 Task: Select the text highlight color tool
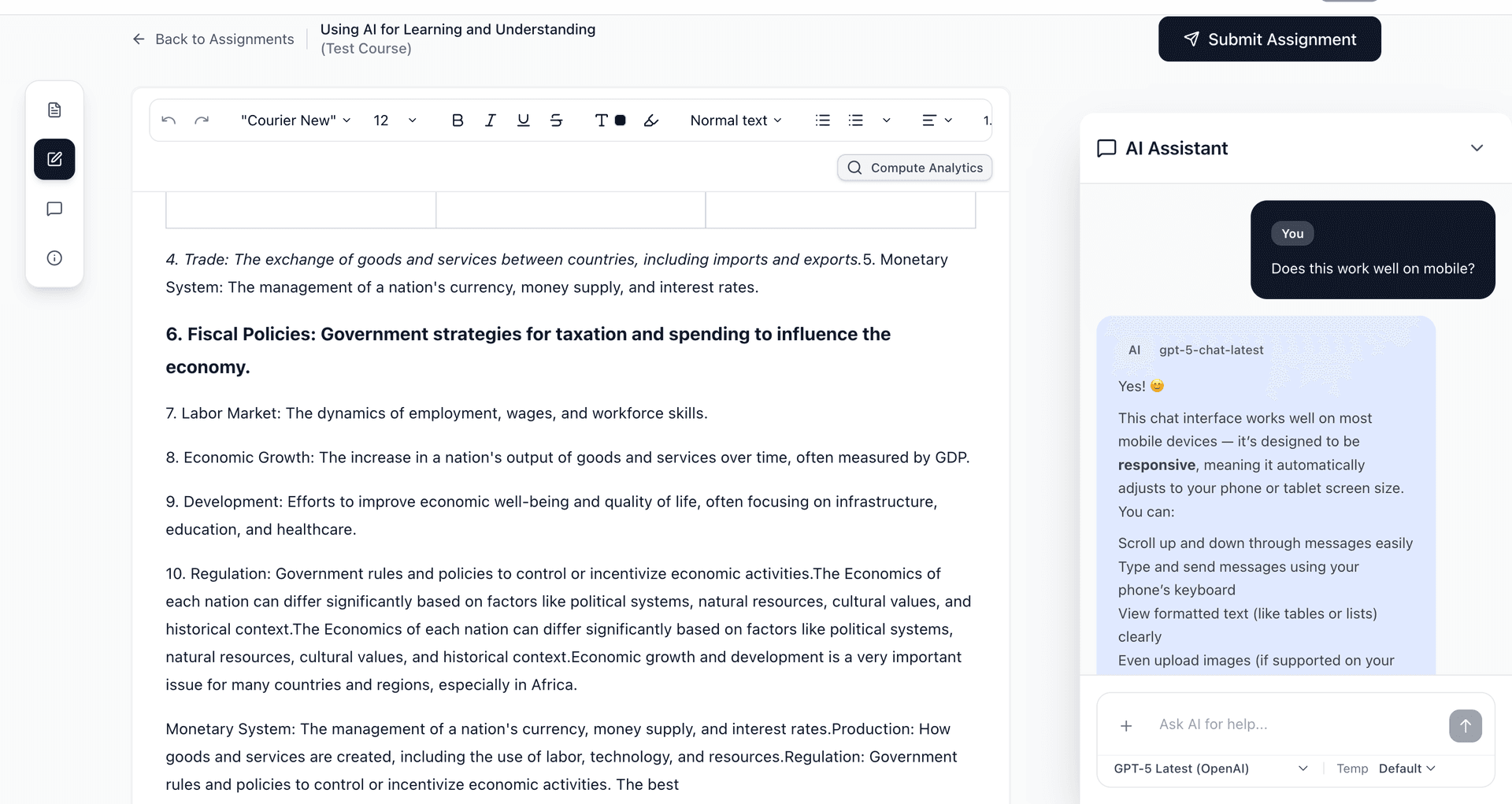coord(650,120)
